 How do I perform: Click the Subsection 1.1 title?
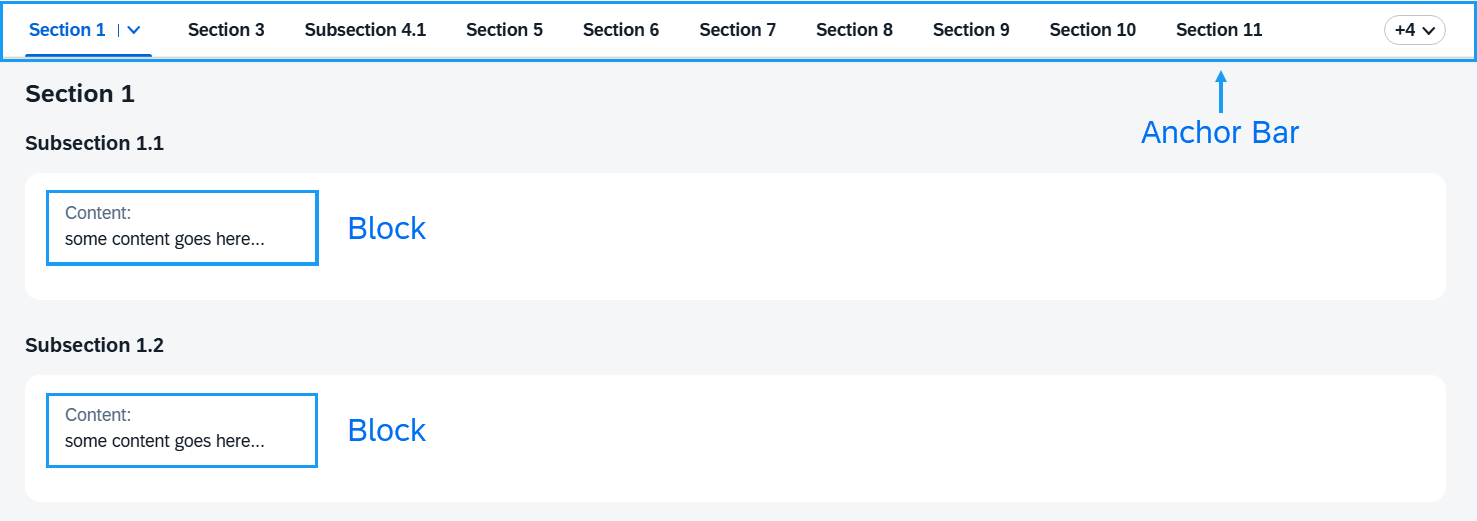pyautogui.click(x=94, y=143)
